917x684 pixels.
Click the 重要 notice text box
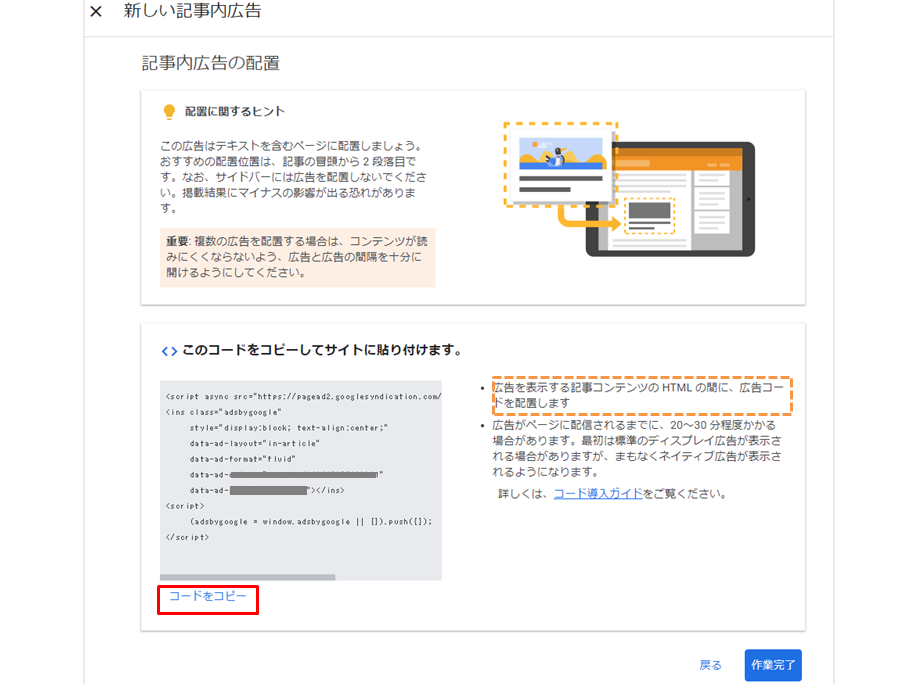click(x=298, y=257)
